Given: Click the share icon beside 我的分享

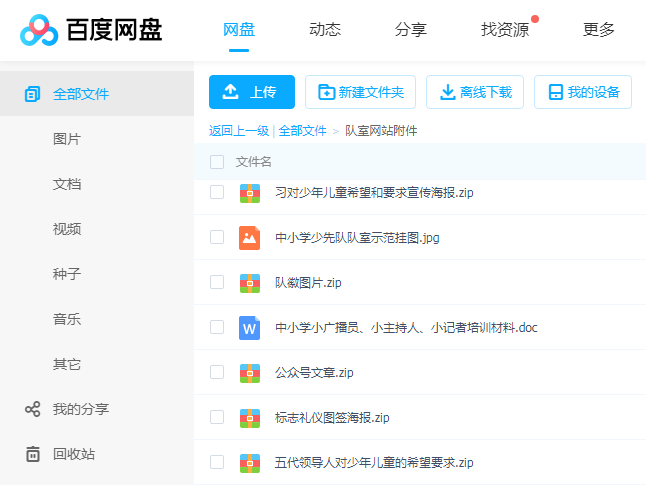Looking at the screenshot, I should tap(33, 409).
